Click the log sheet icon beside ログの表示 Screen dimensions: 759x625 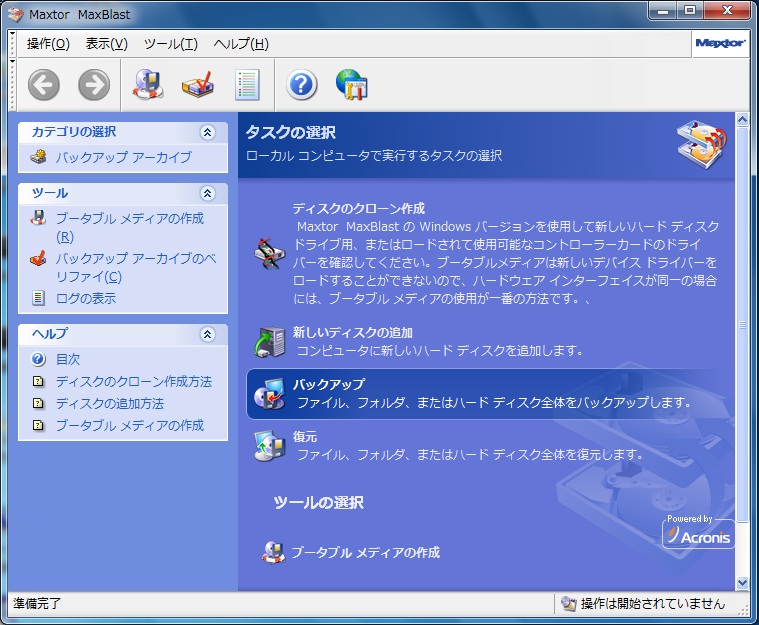pyautogui.click(x=38, y=298)
